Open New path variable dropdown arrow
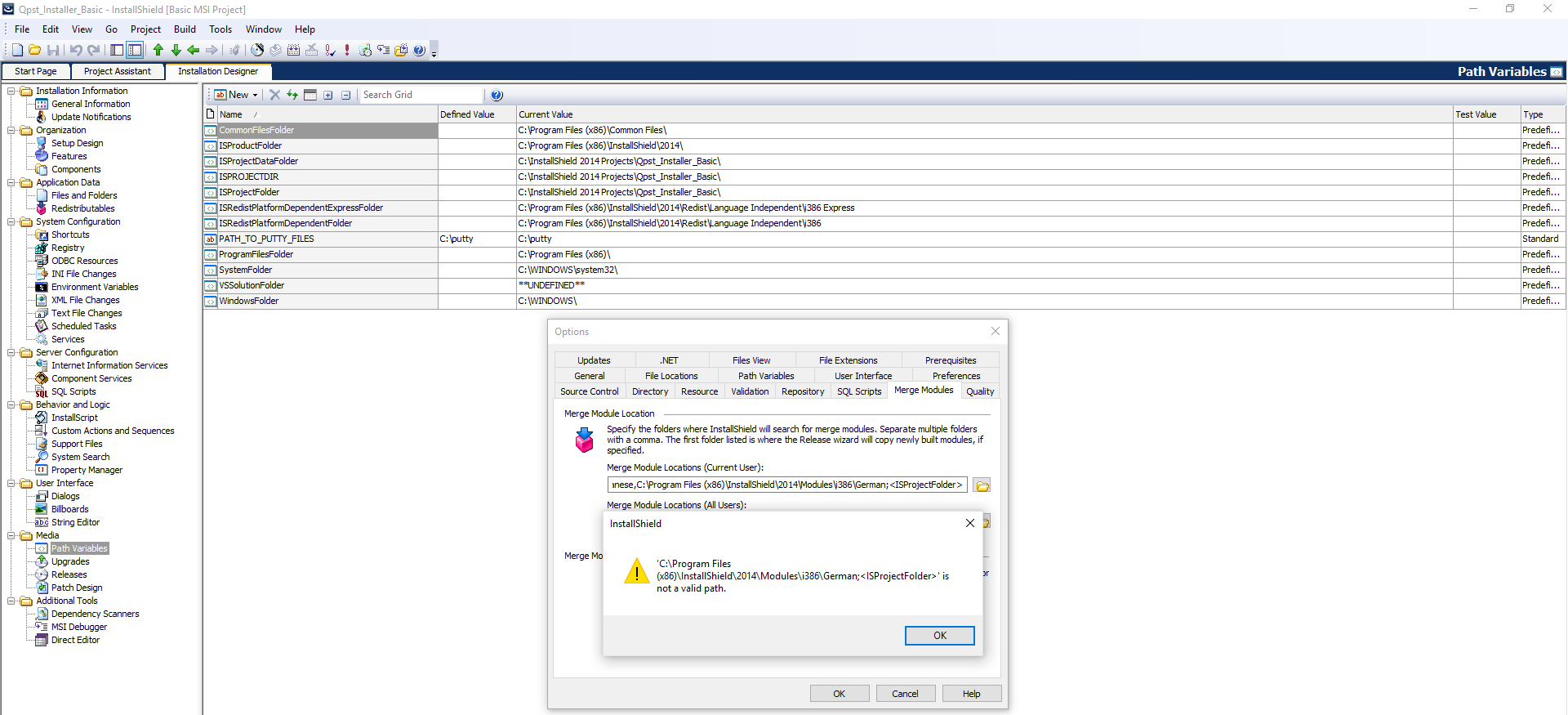 click(x=255, y=96)
